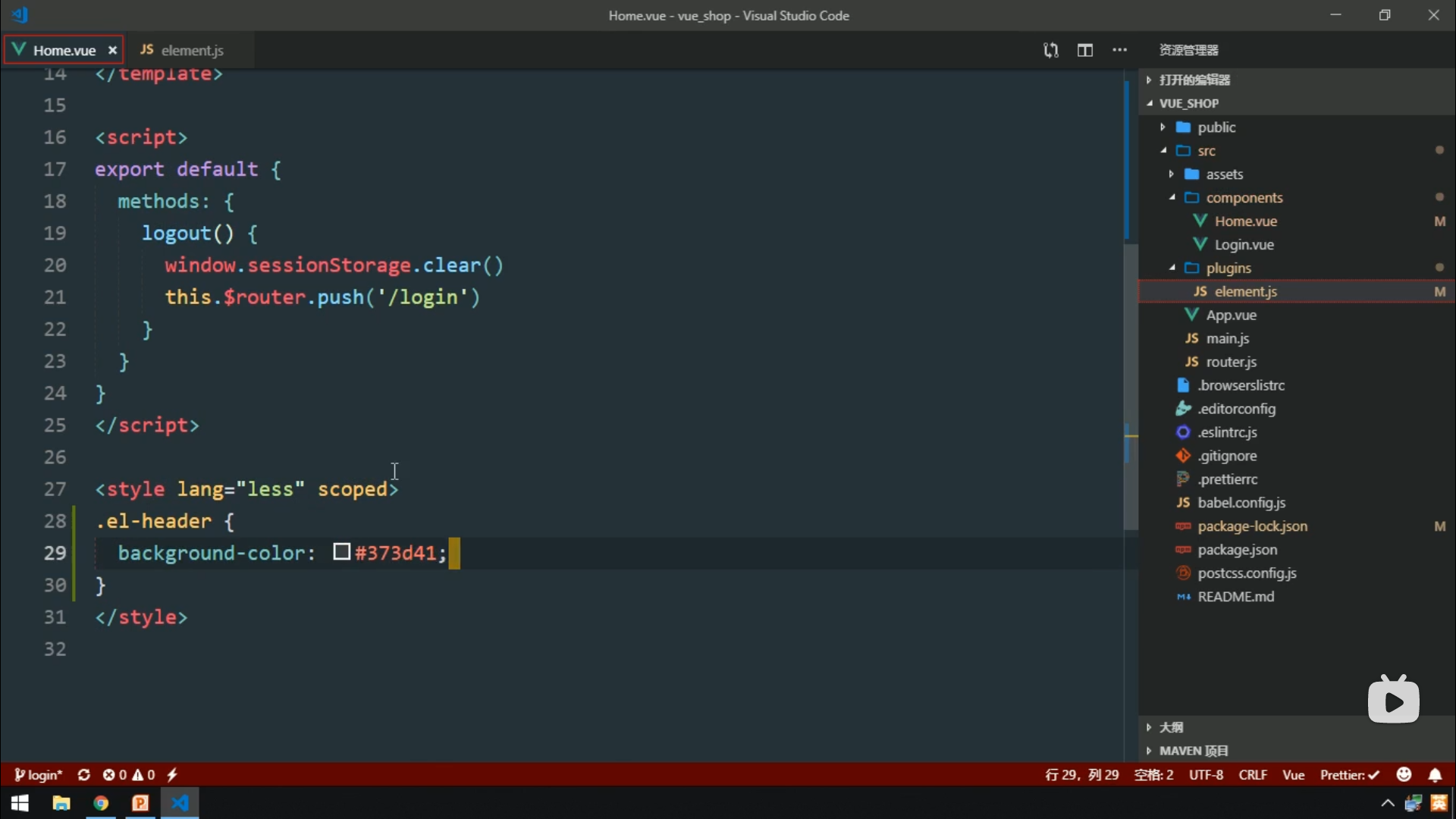Screen dimensions: 1456x819
Task: Click the lightning bolt status bar icon
Action: click(172, 775)
